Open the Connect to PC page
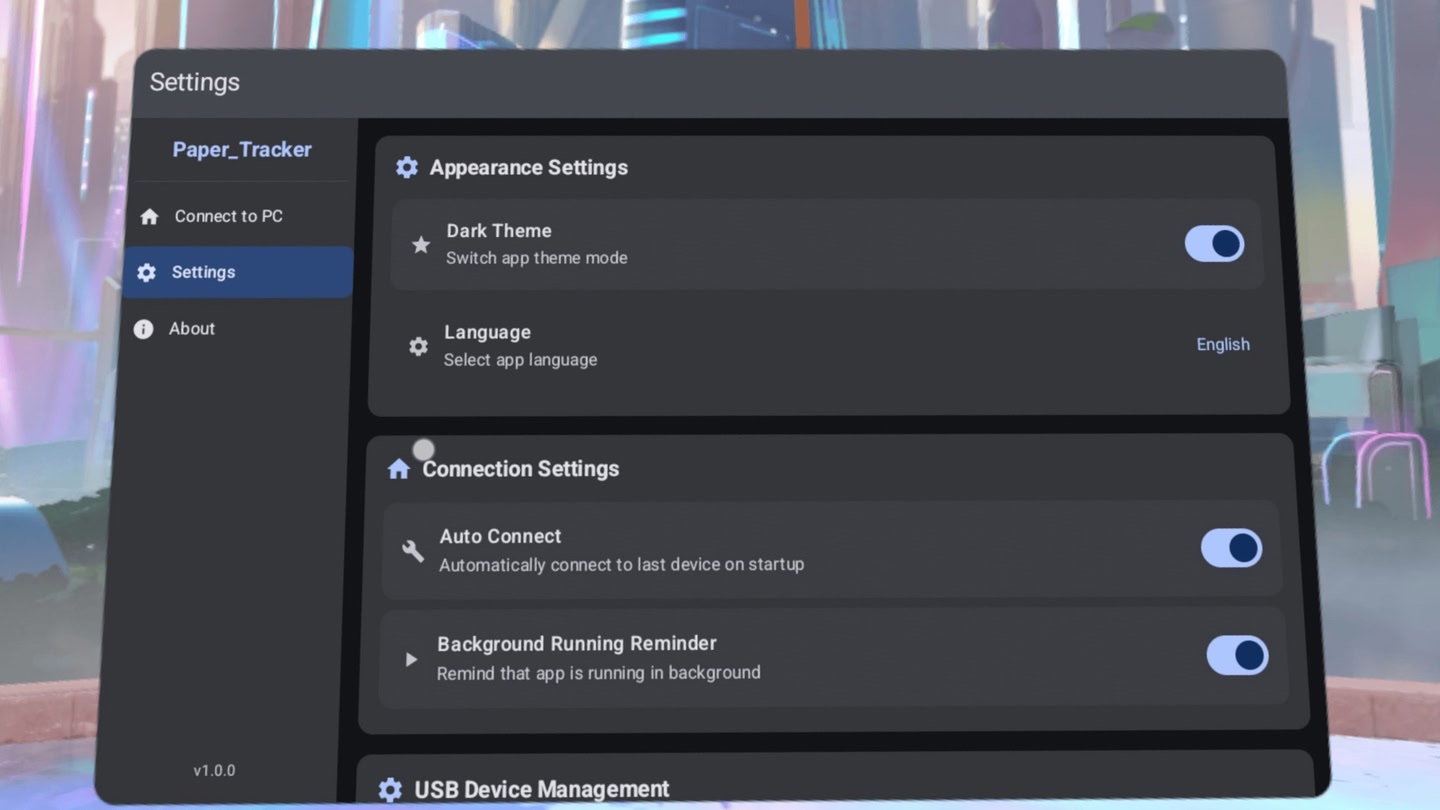This screenshot has height=810, width=1440. 228,216
